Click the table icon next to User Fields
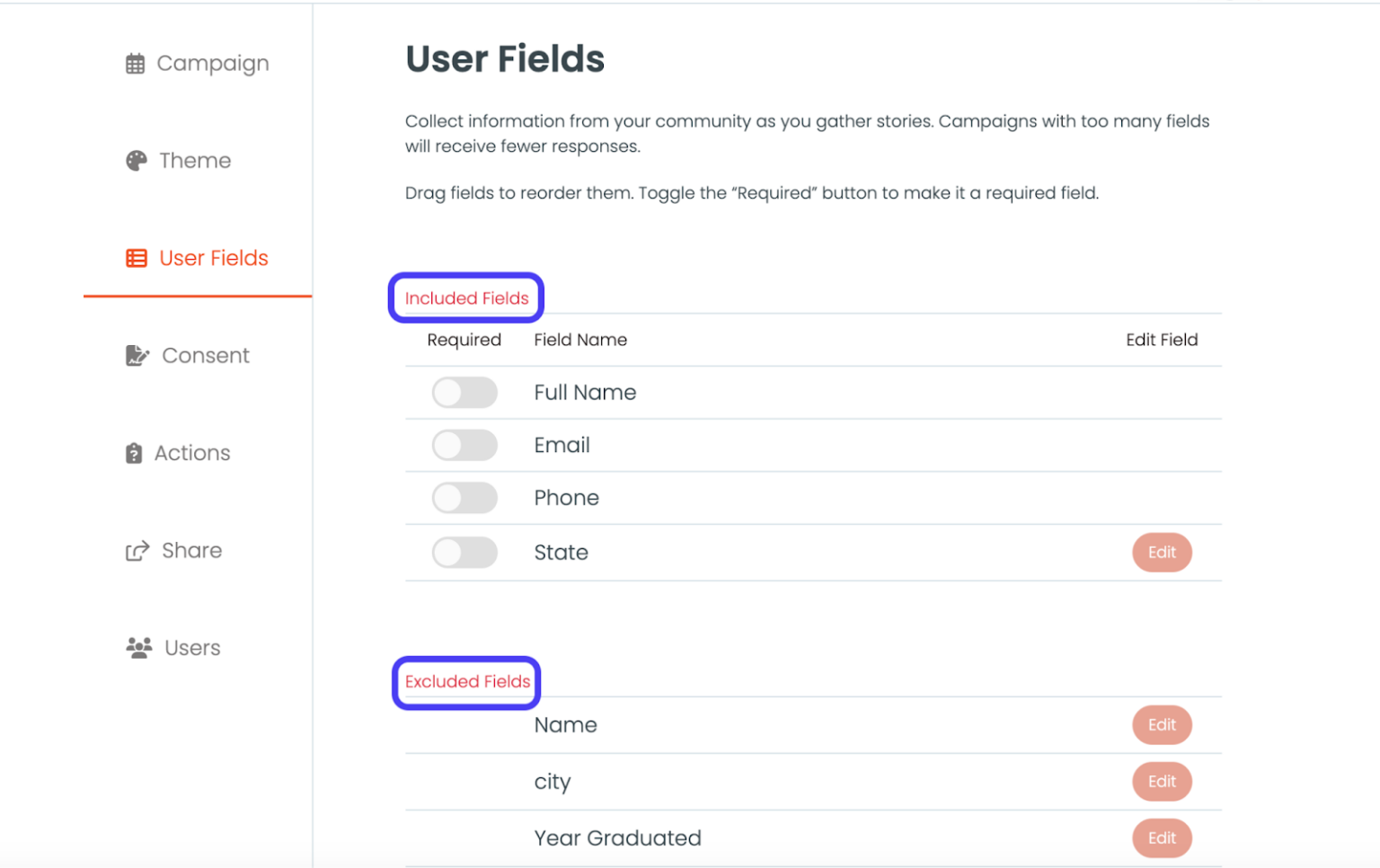The image size is (1380, 868). [x=136, y=258]
